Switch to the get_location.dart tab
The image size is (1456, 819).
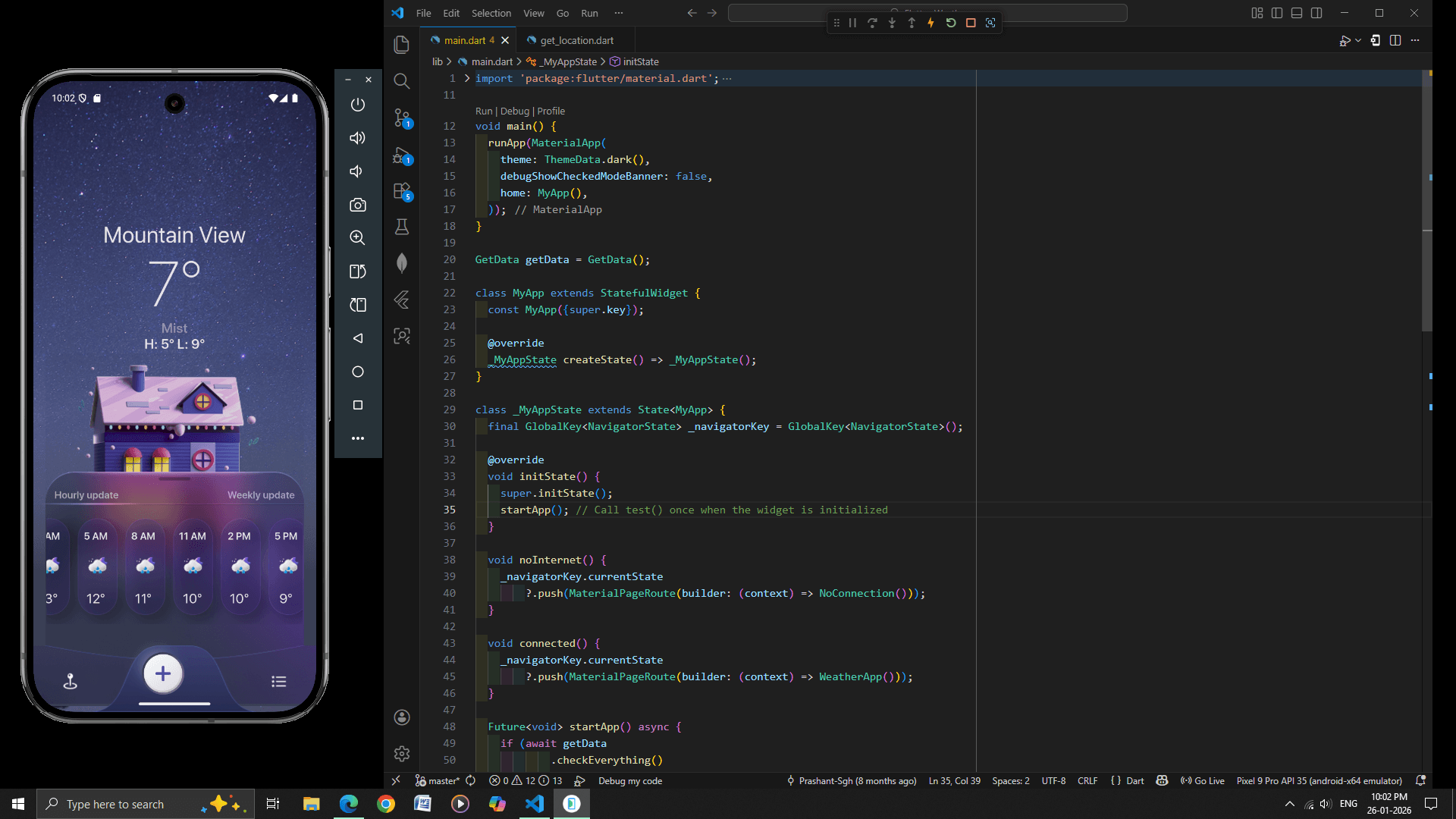[x=576, y=40]
